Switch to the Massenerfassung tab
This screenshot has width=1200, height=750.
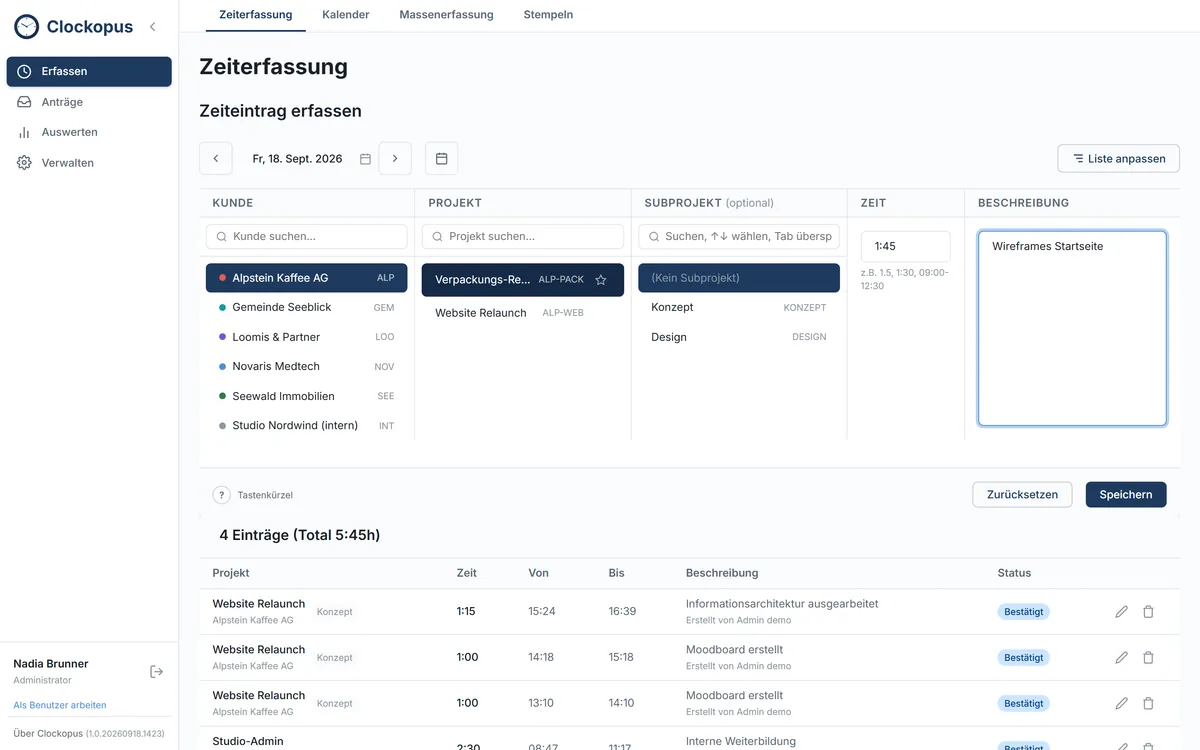[x=447, y=15]
